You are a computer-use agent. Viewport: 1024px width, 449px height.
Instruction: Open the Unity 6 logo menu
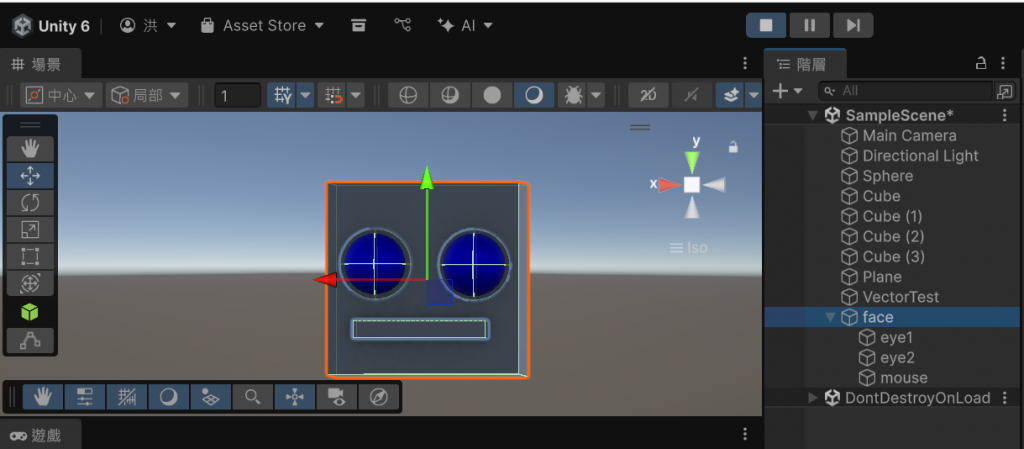[51, 25]
